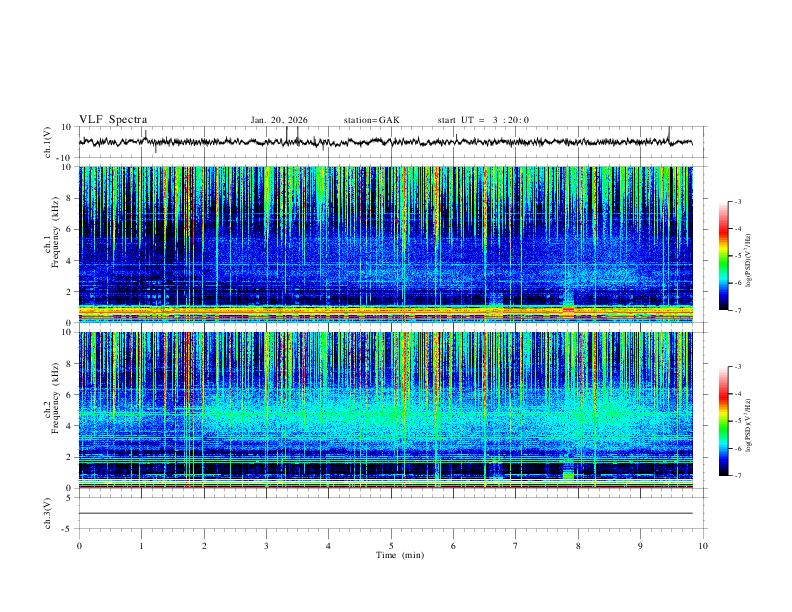The width and height of the screenshot is (792, 612).
Task: Click the "ch.1(V)" waveform axis label
Action: click(48, 142)
